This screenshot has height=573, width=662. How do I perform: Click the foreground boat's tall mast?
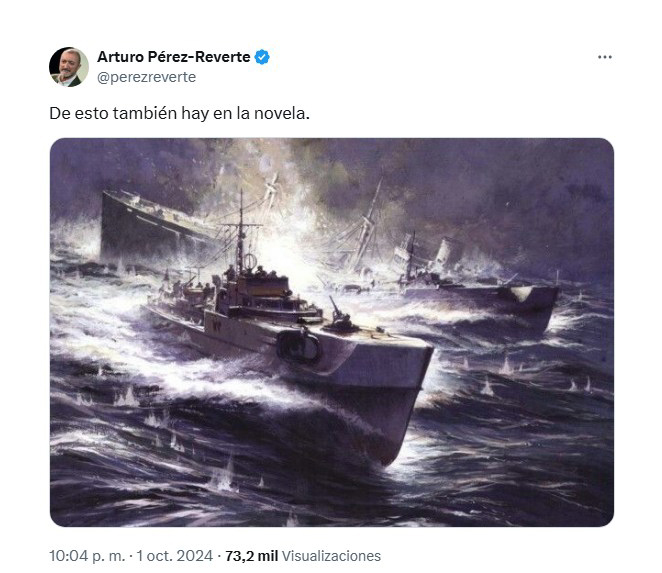[x=241, y=232]
